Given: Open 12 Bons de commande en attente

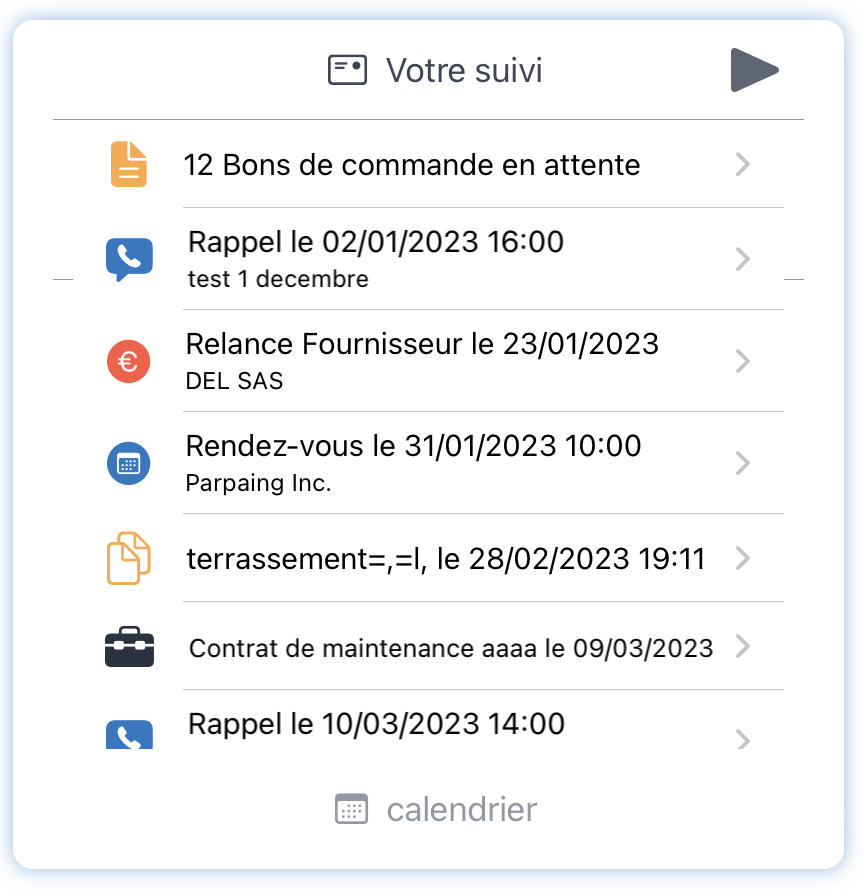Looking at the screenshot, I should (x=428, y=164).
